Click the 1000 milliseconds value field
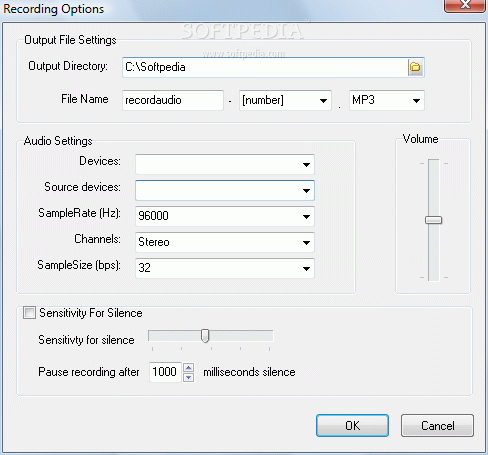The image size is (488, 455). [165, 372]
